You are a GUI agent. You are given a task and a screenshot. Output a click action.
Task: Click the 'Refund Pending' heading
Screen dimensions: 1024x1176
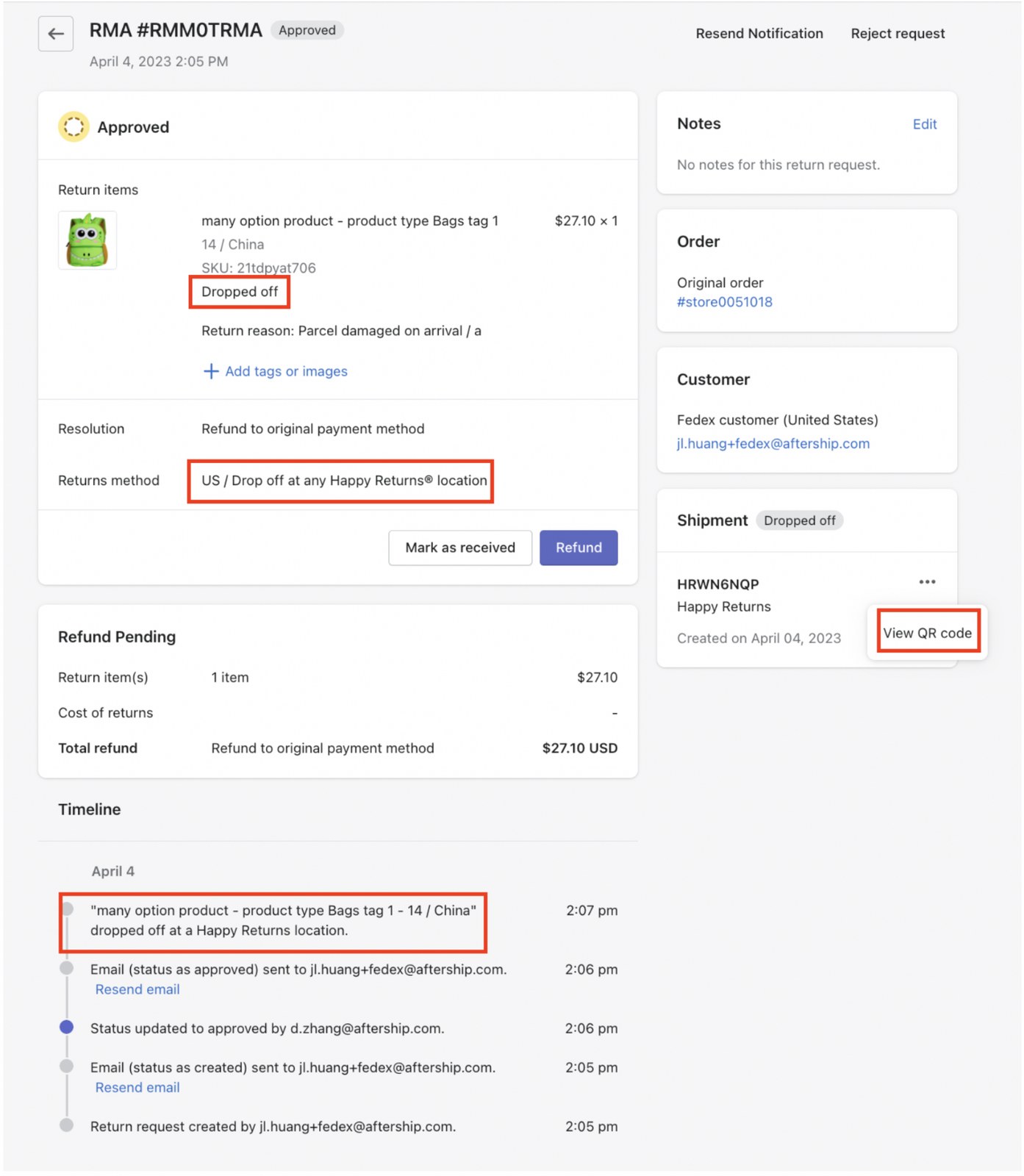[x=117, y=637]
